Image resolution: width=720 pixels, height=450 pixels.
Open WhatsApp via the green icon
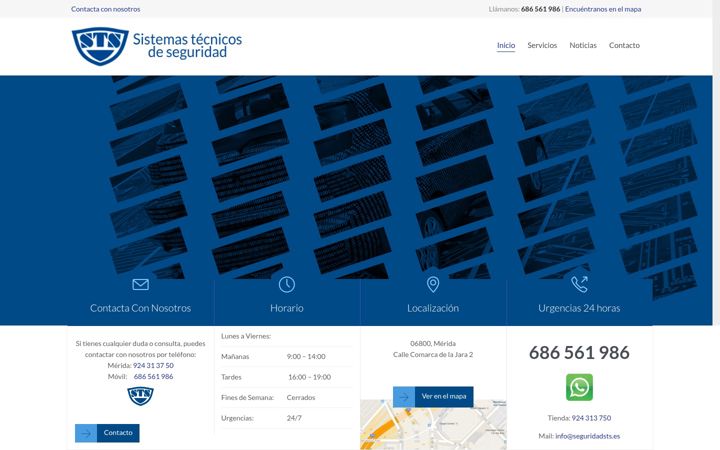[x=579, y=387]
